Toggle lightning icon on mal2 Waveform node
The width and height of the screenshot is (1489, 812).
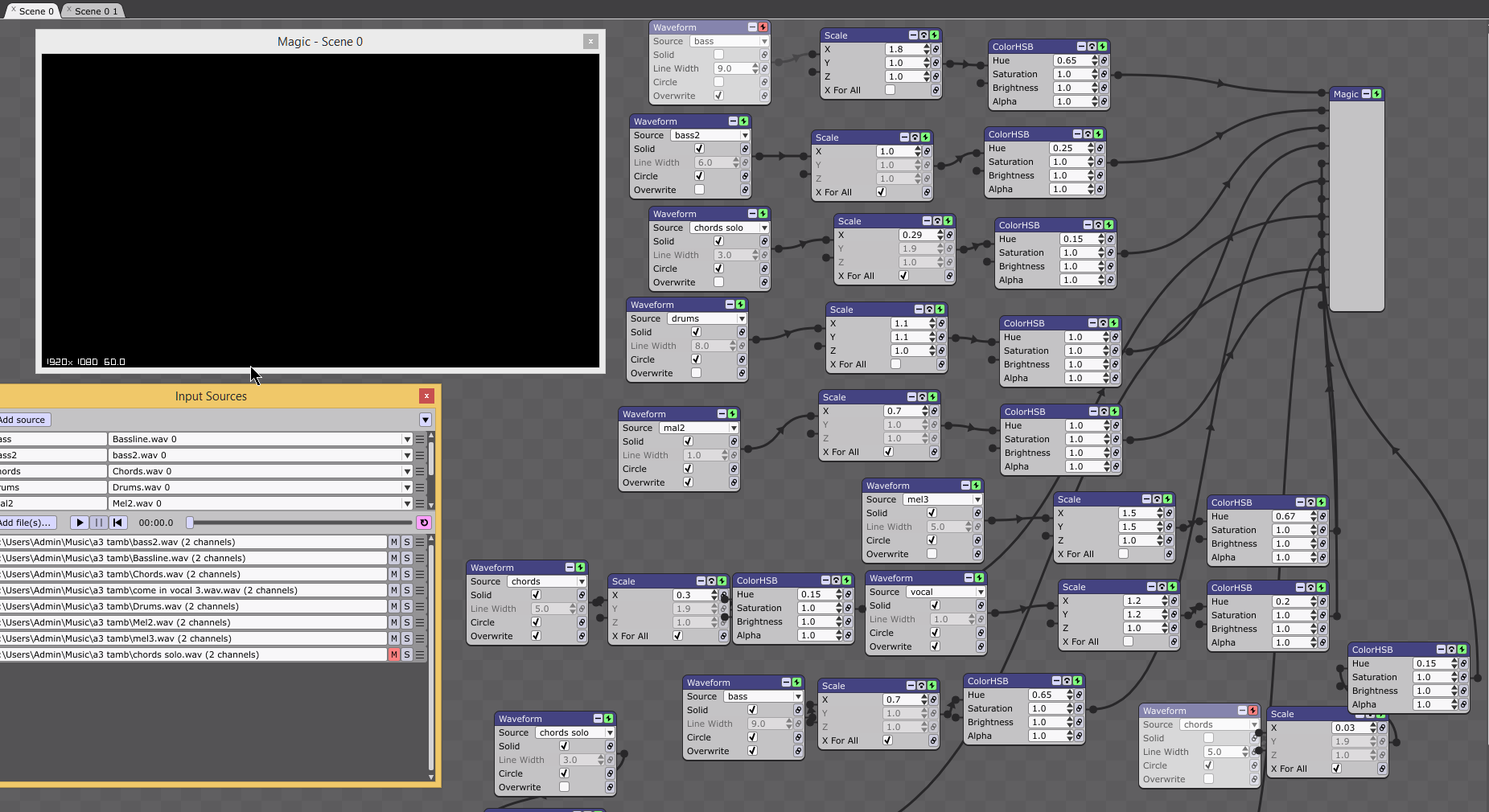pyautogui.click(x=733, y=414)
